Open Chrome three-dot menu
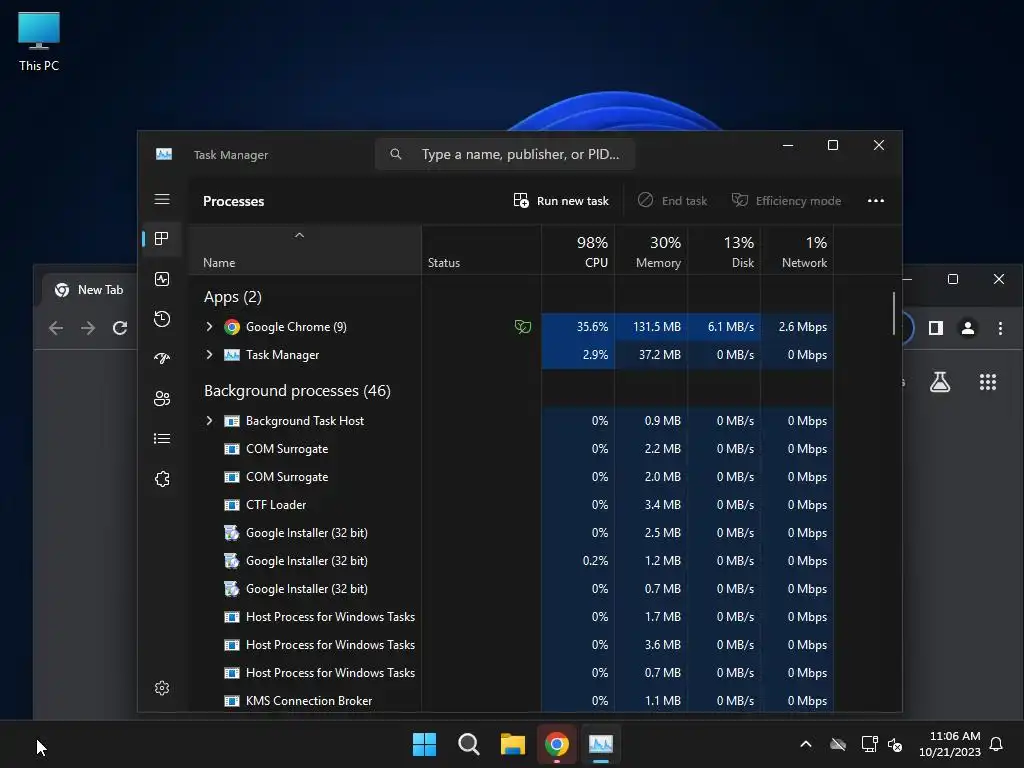 (x=1000, y=328)
